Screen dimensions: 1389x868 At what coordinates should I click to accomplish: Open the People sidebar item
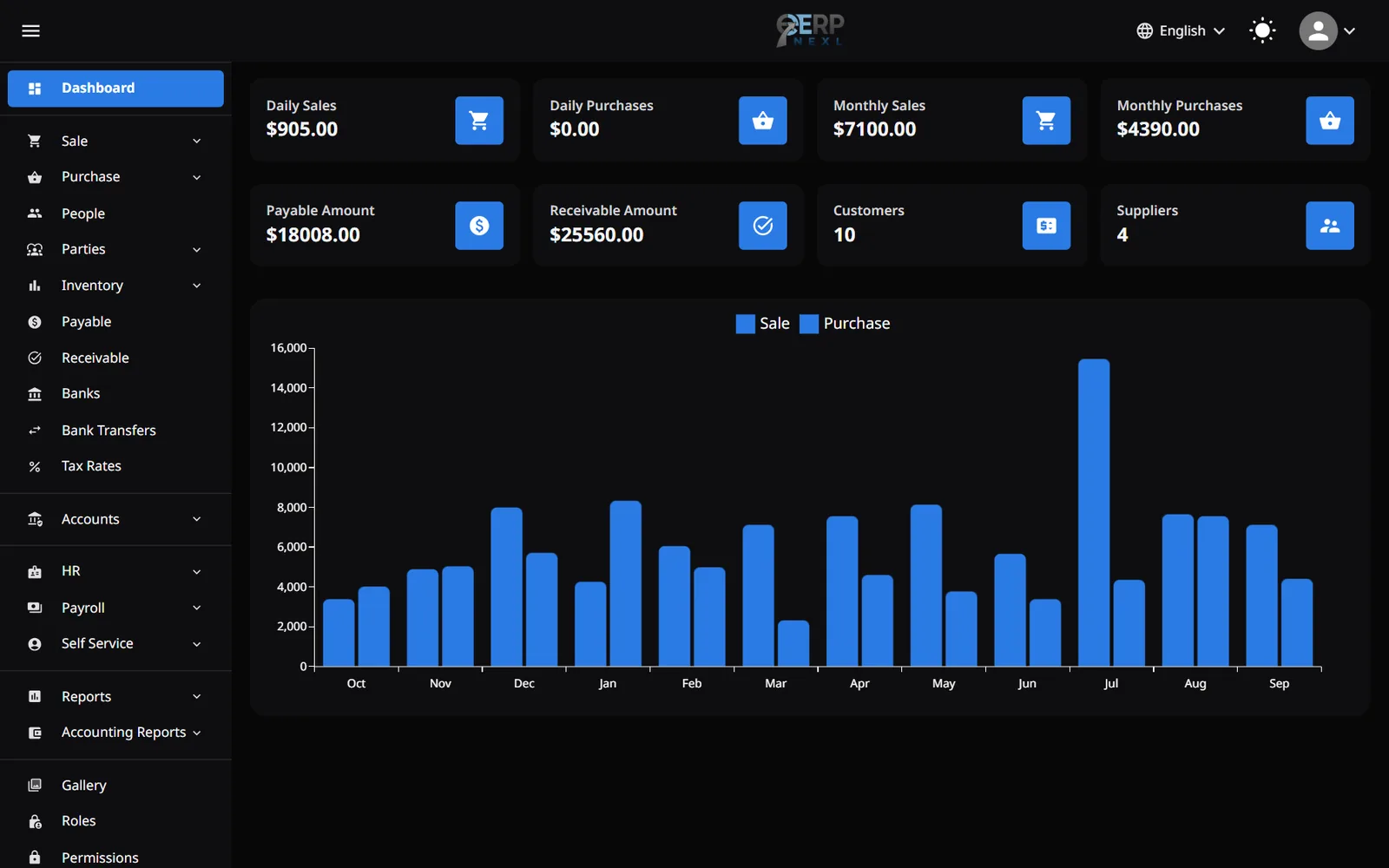click(x=115, y=214)
